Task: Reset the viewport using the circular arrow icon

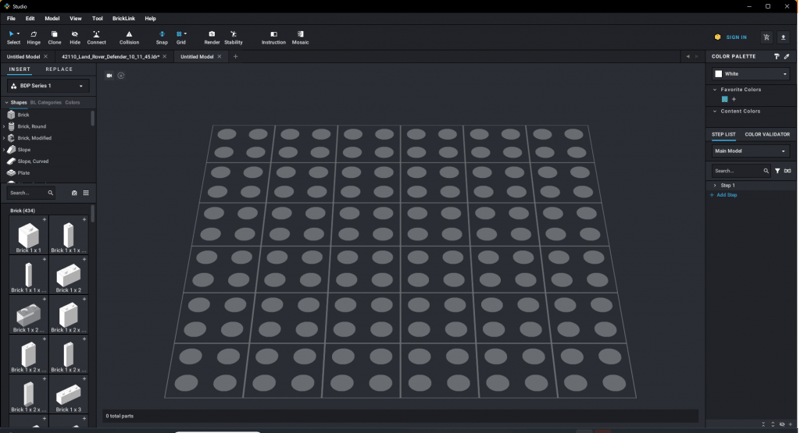Action: 121,75
